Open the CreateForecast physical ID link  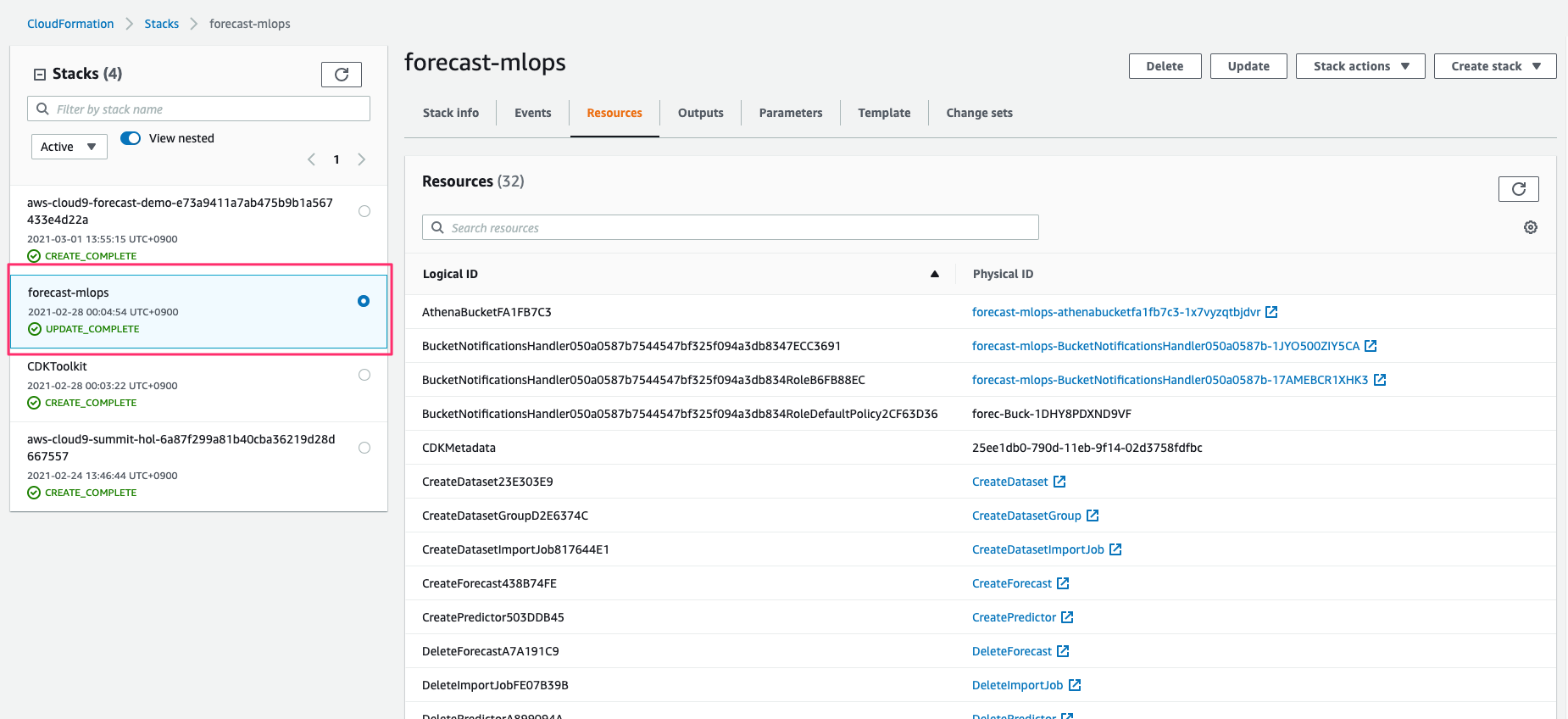(1012, 583)
